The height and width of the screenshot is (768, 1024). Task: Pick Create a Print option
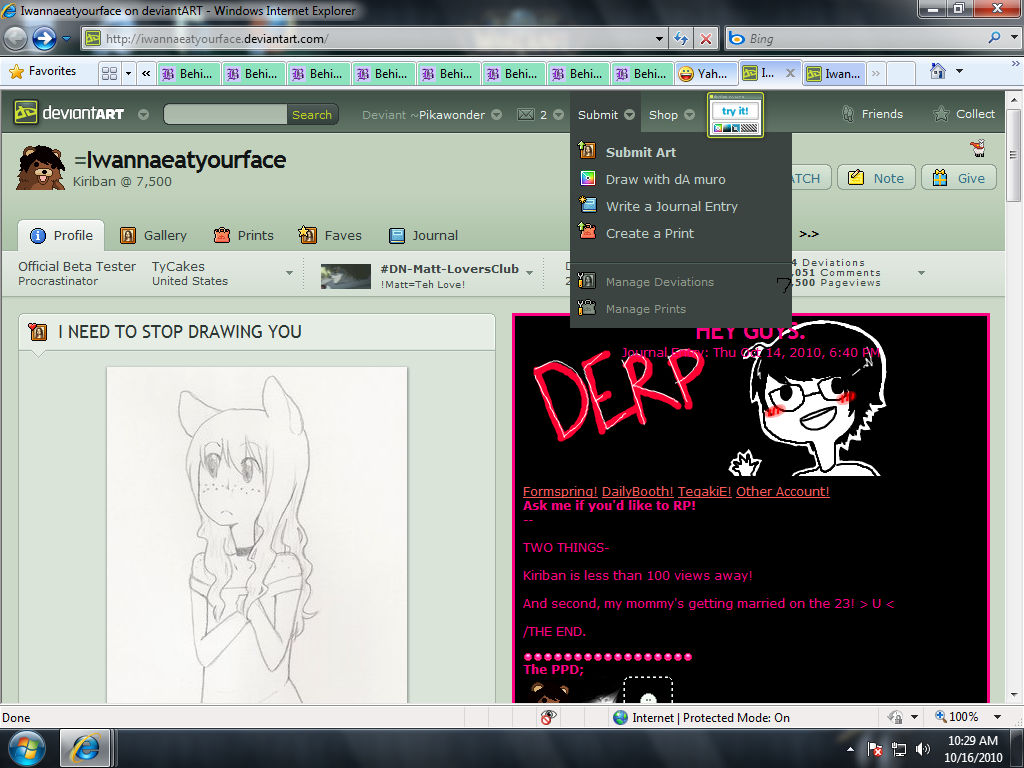click(x=649, y=233)
